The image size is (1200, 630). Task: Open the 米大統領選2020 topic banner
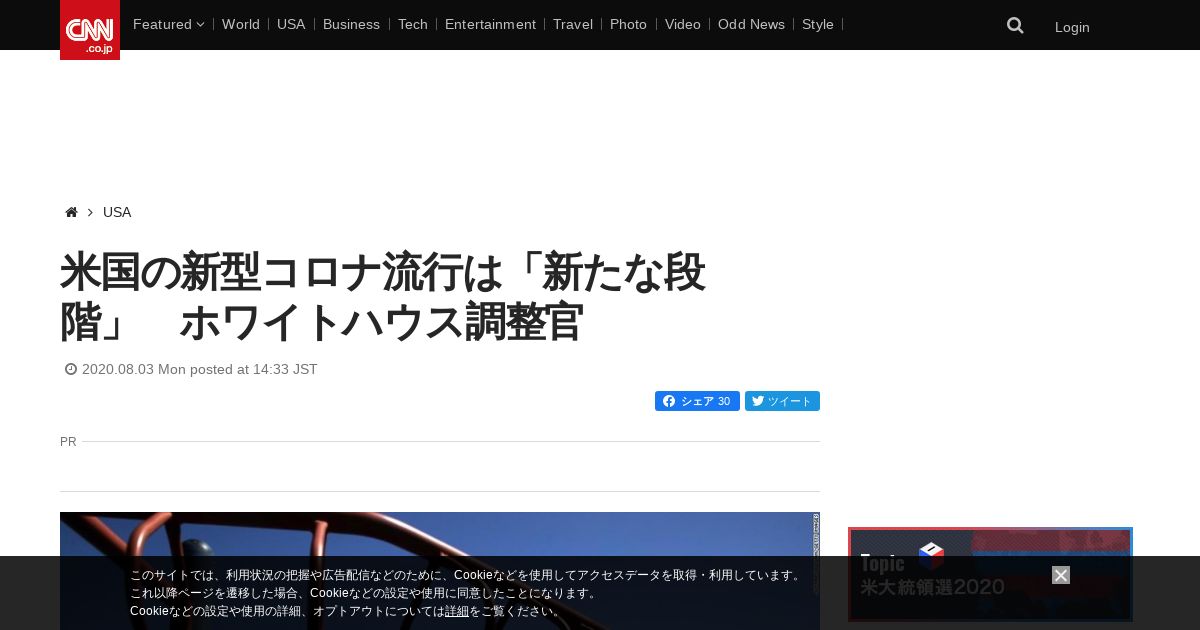(990, 575)
